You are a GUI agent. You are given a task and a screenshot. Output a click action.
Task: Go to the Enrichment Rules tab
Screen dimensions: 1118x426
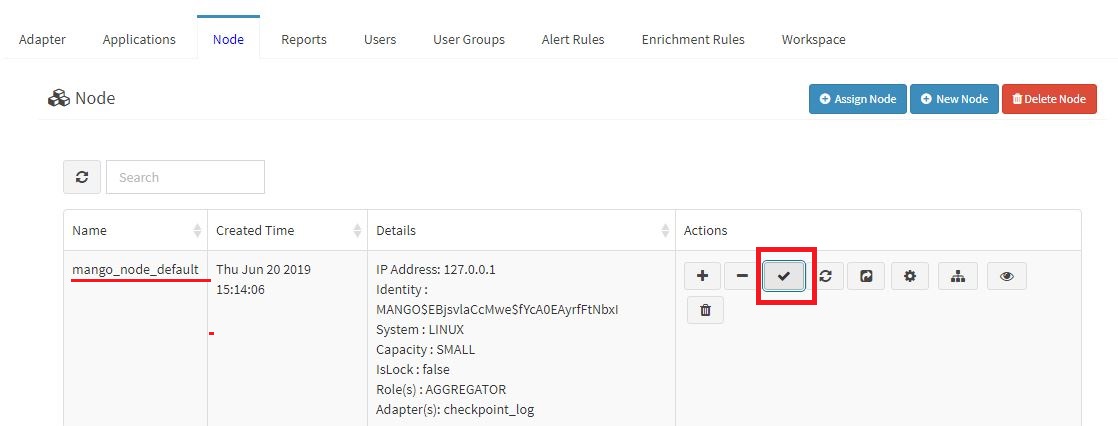tap(693, 39)
